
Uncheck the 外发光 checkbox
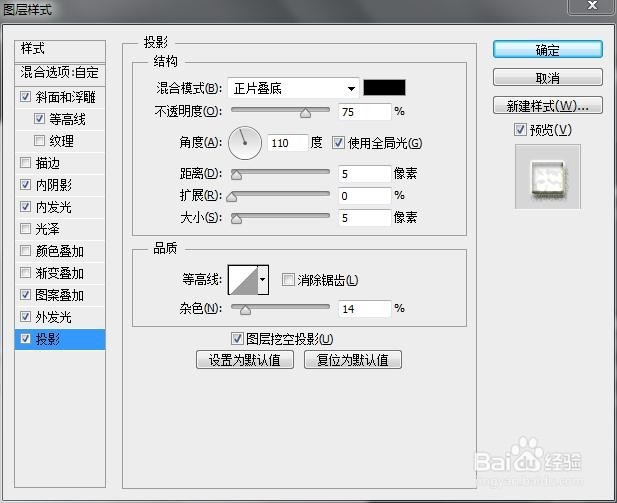[x=26, y=316]
